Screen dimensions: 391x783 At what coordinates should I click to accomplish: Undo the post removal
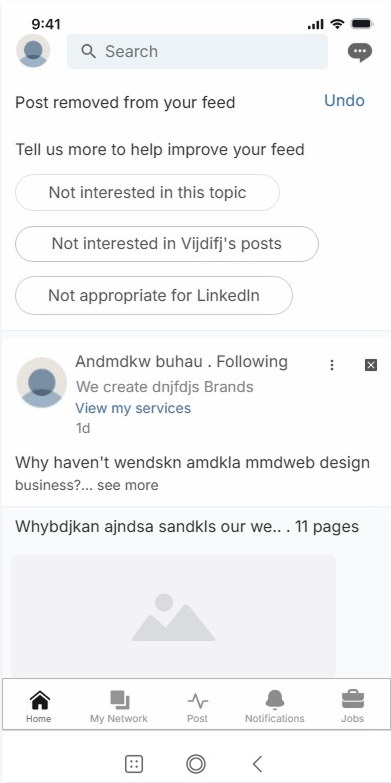344,100
